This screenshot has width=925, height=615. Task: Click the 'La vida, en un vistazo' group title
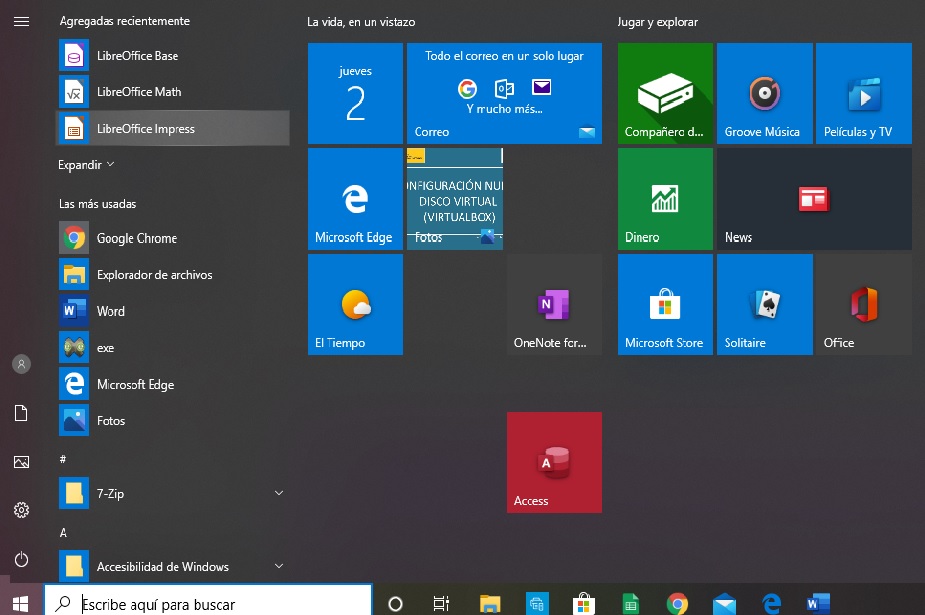(361, 22)
